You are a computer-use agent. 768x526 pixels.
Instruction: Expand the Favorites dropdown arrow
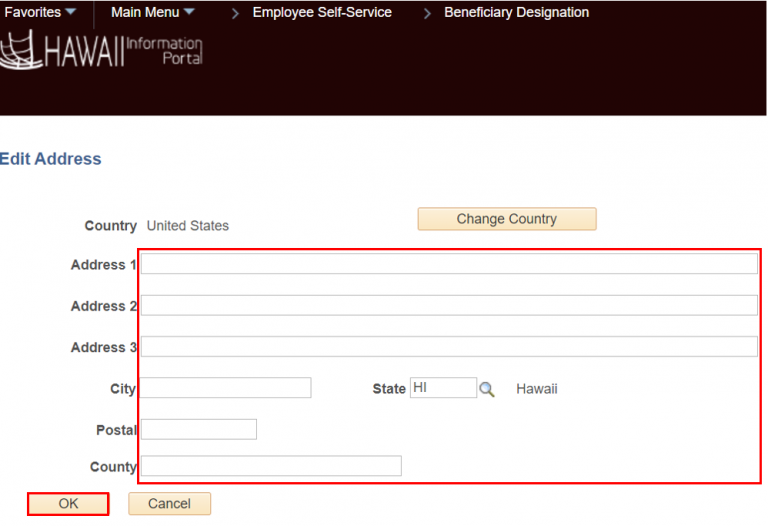(70, 13)
